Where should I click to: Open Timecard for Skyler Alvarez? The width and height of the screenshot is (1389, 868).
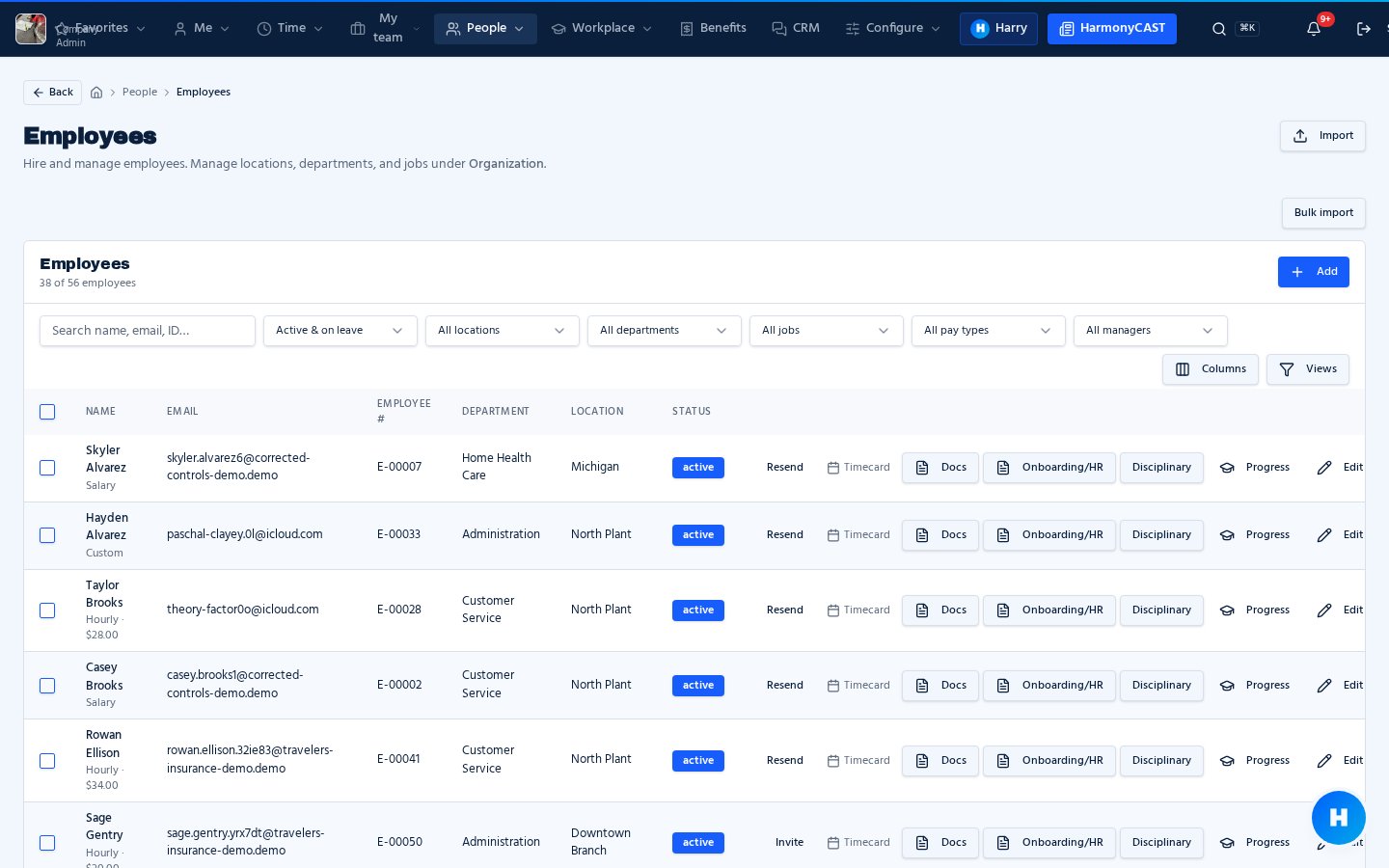(858, 468)
